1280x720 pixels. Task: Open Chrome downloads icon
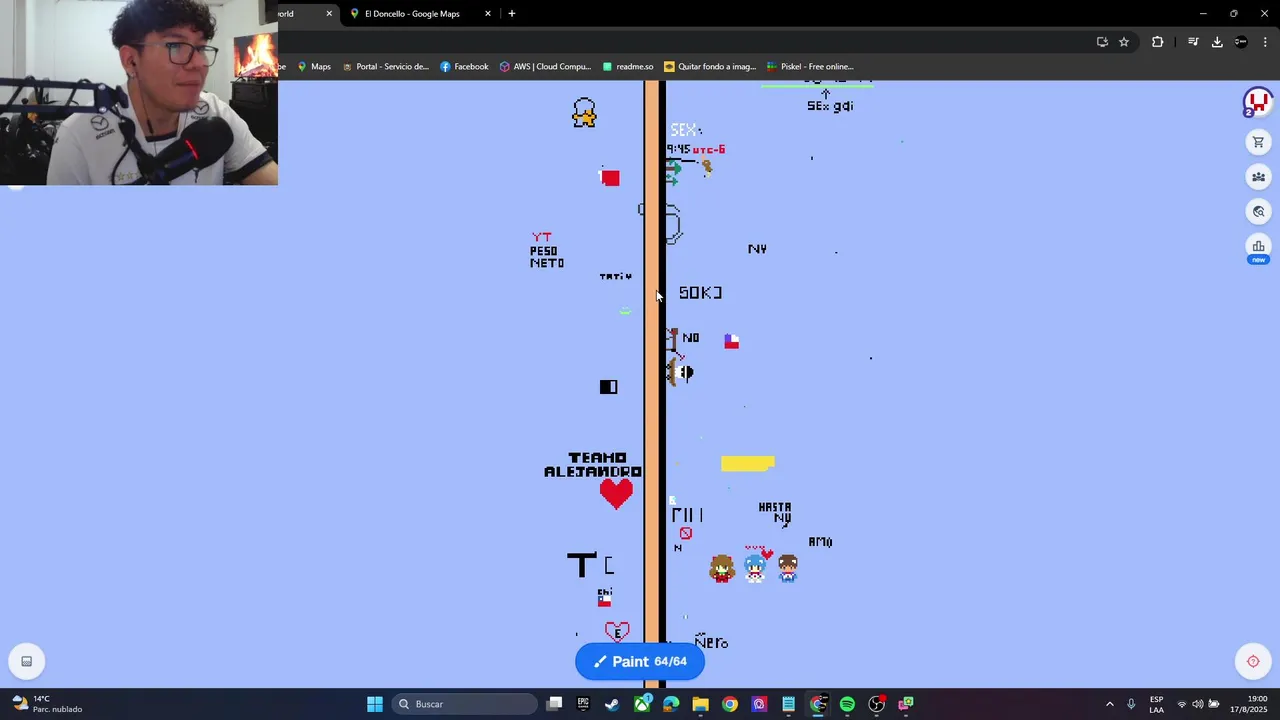[x=1217, y=42]
